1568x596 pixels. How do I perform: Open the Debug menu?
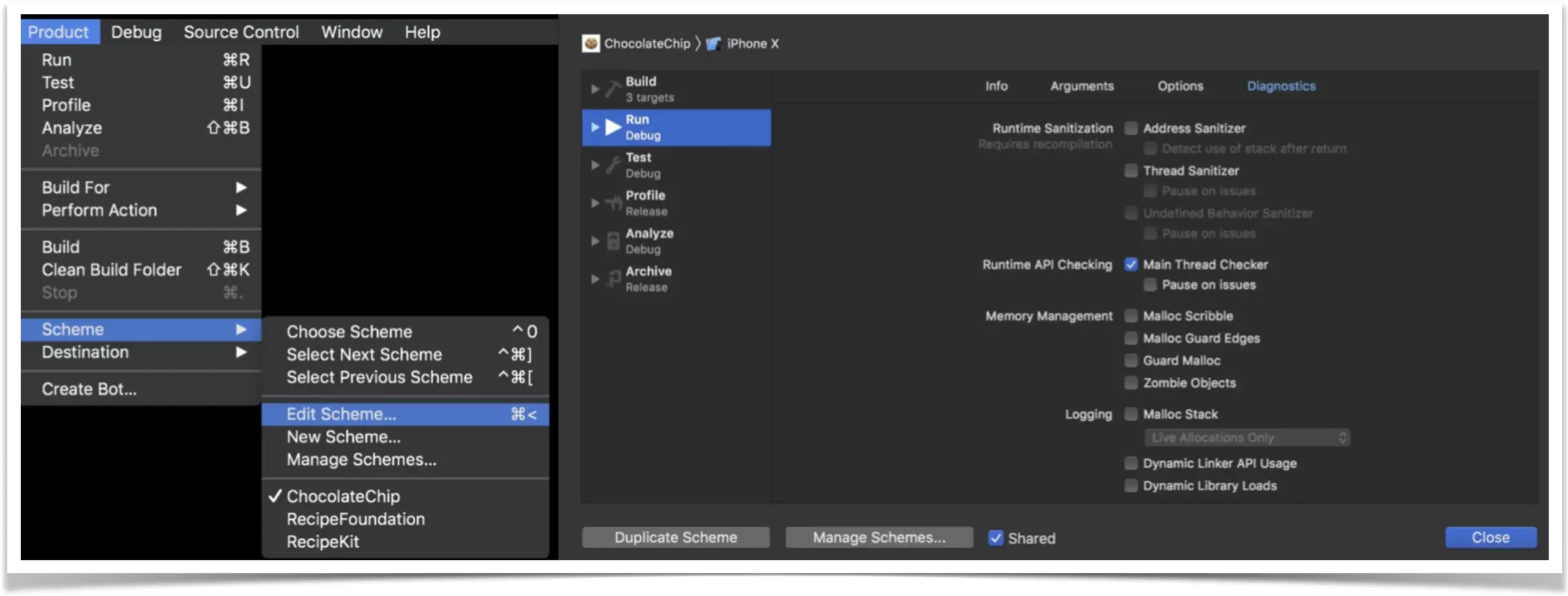(x=136, y=32)
